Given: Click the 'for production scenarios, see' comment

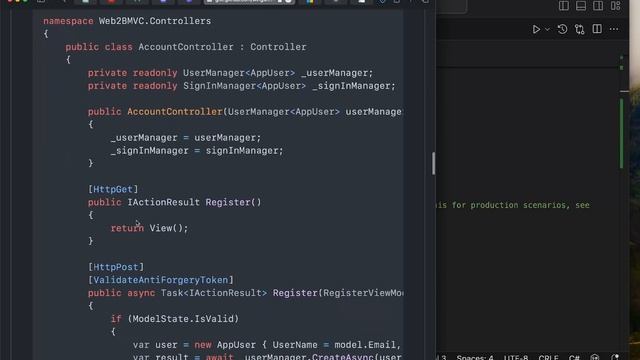Looking at the screenshot, I should [520, 205].
